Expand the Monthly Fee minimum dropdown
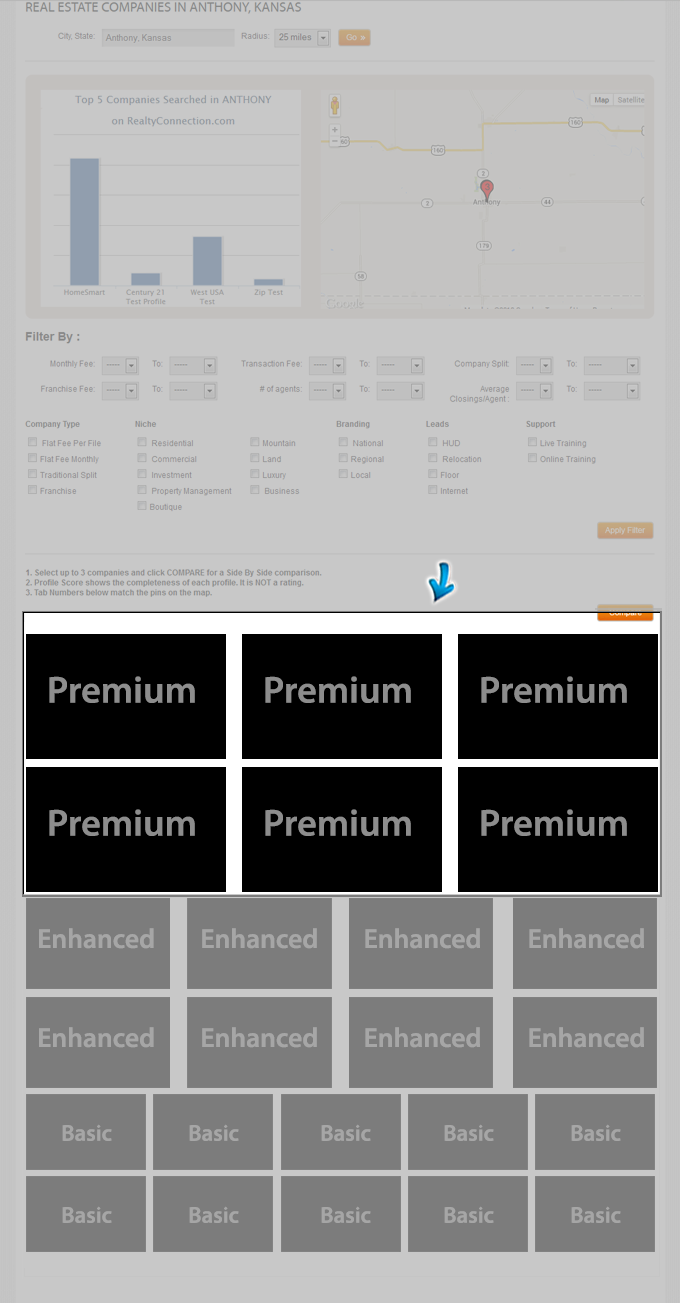680x1303 pixels. click(x=119, y=366)
